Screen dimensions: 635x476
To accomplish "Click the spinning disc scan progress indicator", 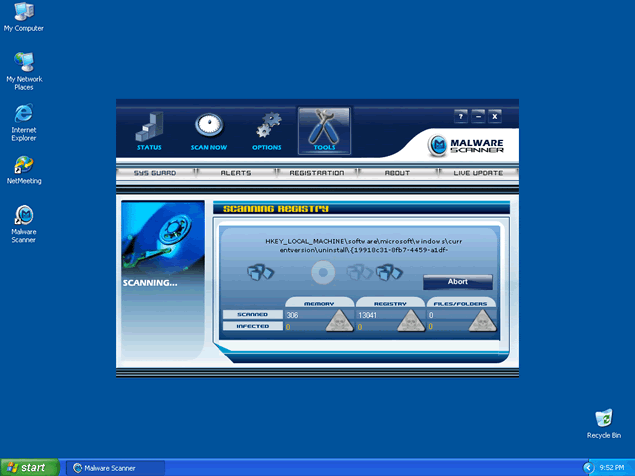I will pyautogui.click(x=322, y=272).
